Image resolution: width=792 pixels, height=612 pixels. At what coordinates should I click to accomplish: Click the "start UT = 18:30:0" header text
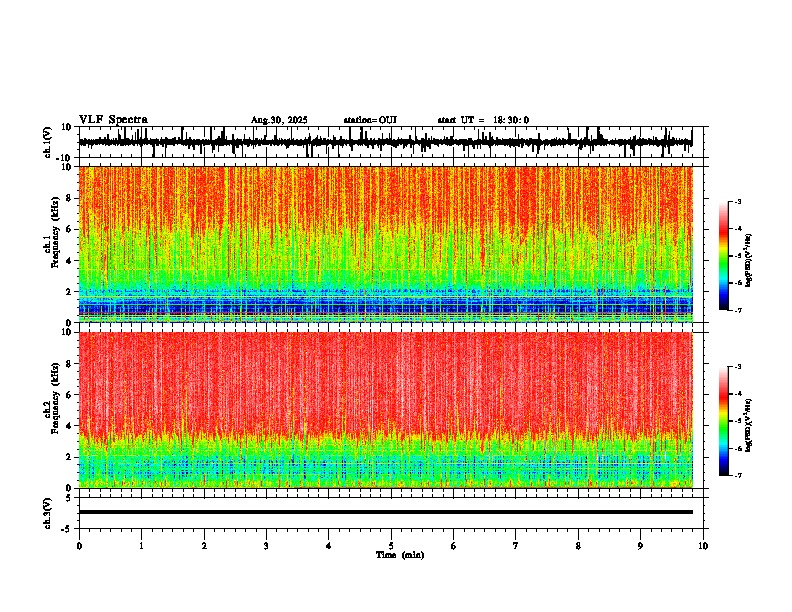coord(483,120)
